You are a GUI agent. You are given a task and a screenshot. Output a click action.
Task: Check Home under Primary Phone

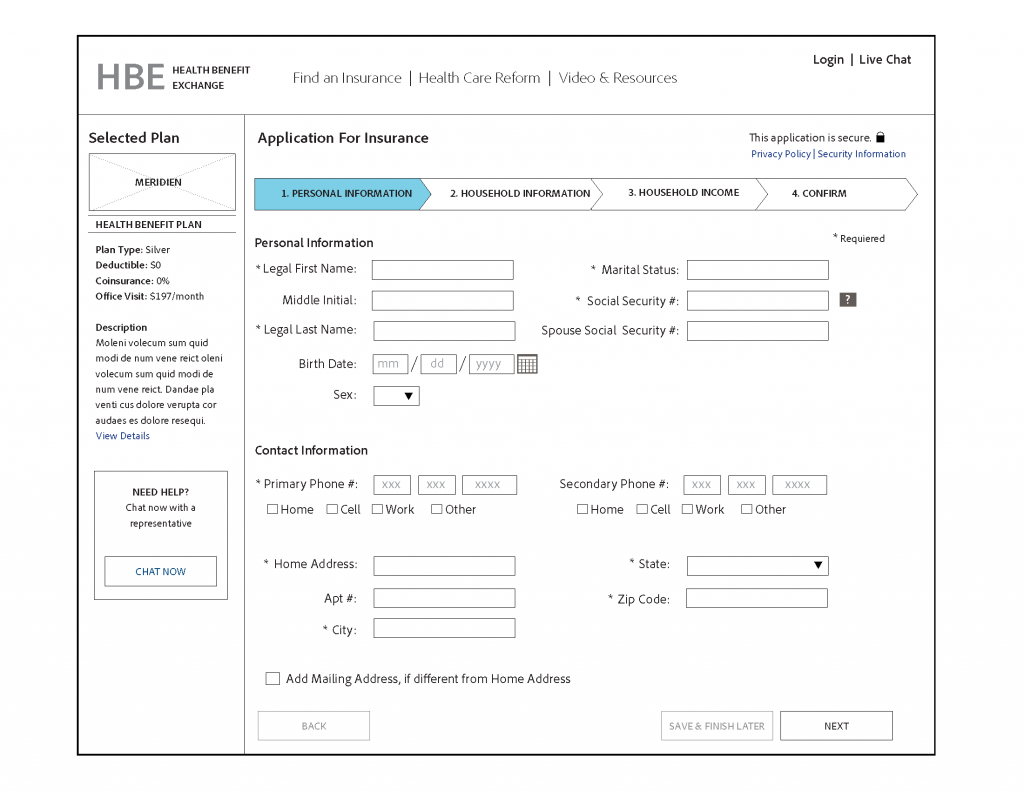(x=272, y=509)
